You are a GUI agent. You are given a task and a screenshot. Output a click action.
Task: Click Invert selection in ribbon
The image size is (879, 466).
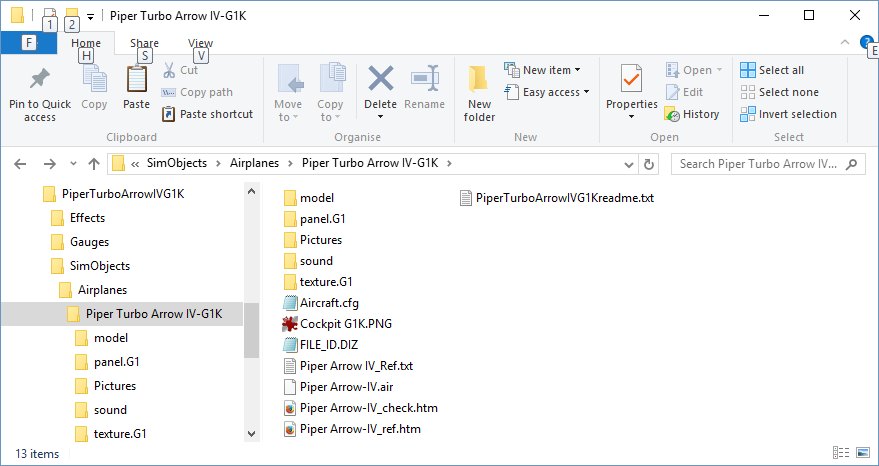pos(788,114)
